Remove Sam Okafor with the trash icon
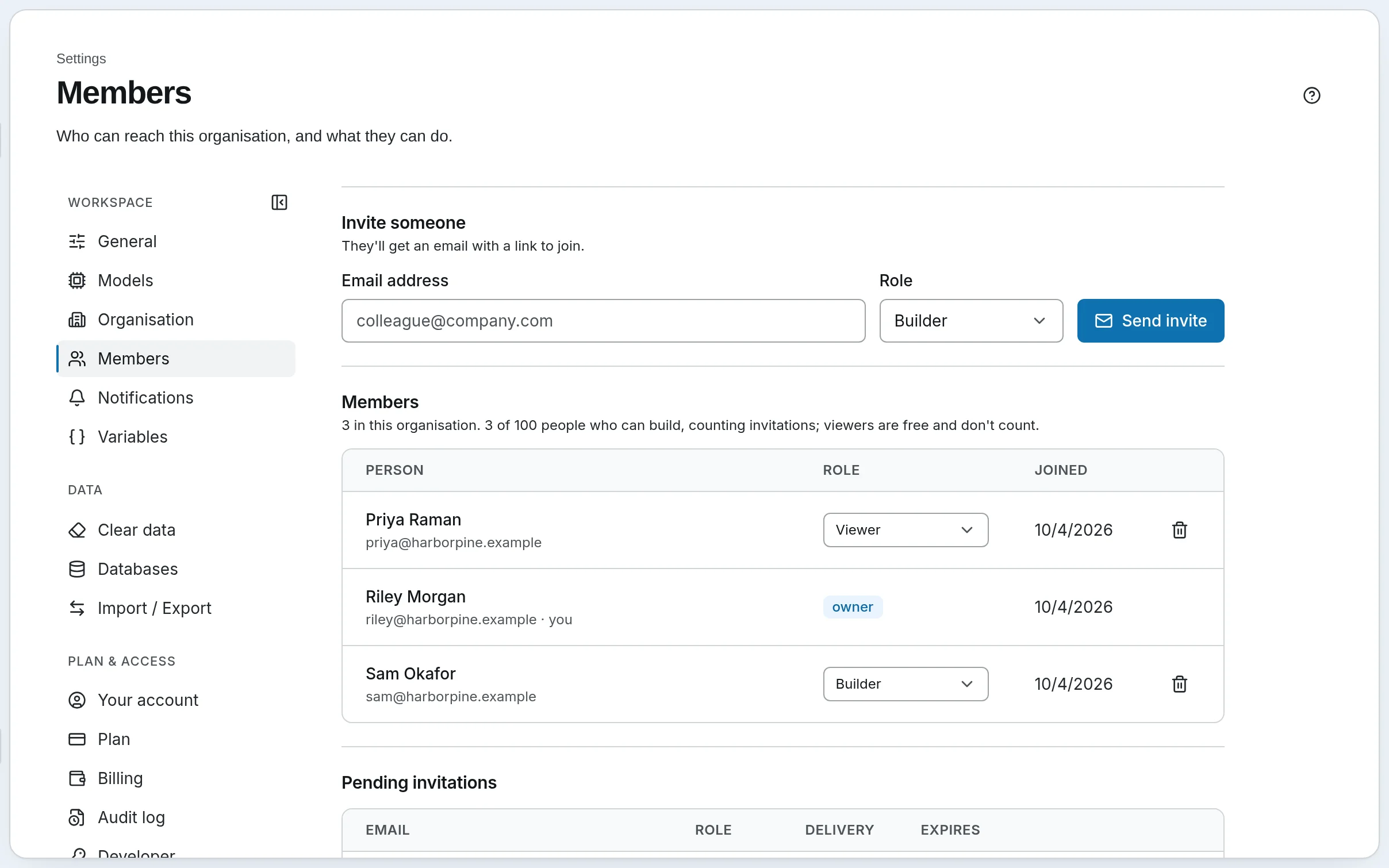This screenshot has width=1389, height=868. point(1180,684)
